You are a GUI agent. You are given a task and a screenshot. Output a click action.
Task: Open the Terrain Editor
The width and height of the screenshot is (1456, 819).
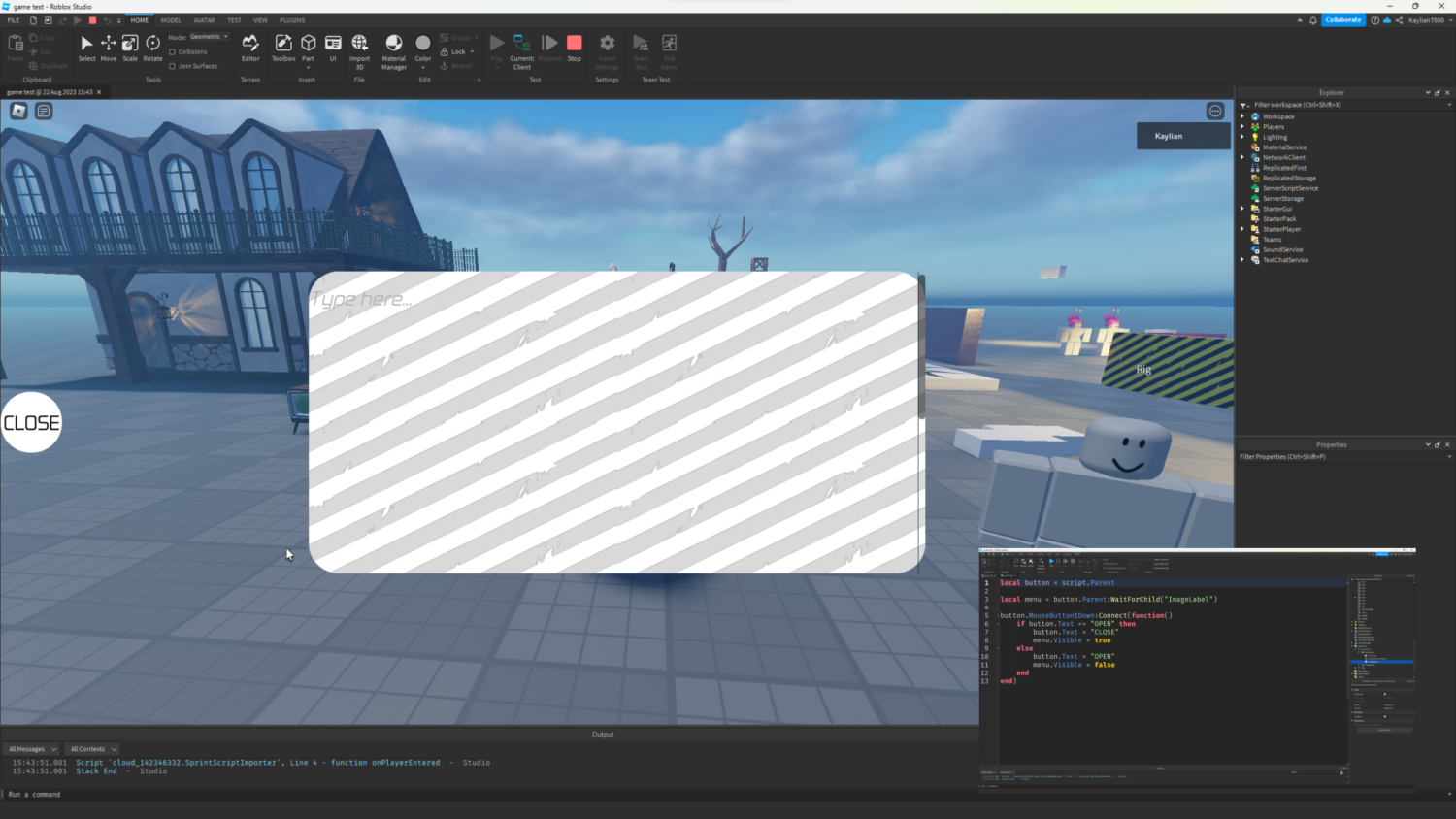(250, 46)
